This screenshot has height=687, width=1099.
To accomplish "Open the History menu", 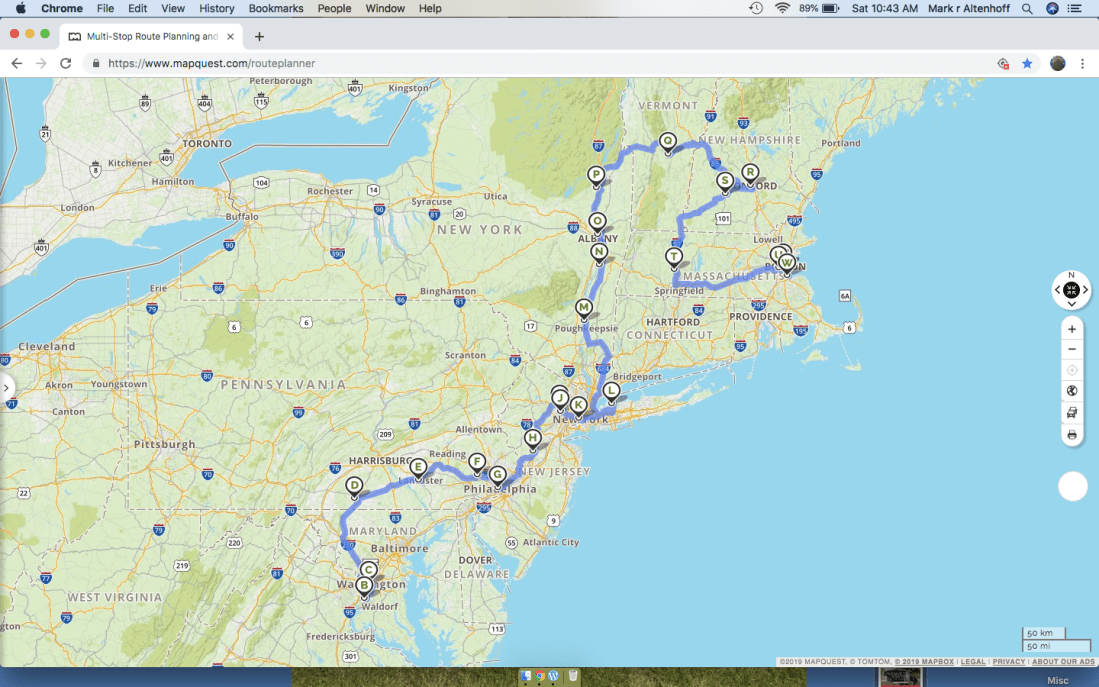I will tap(216, 8).
